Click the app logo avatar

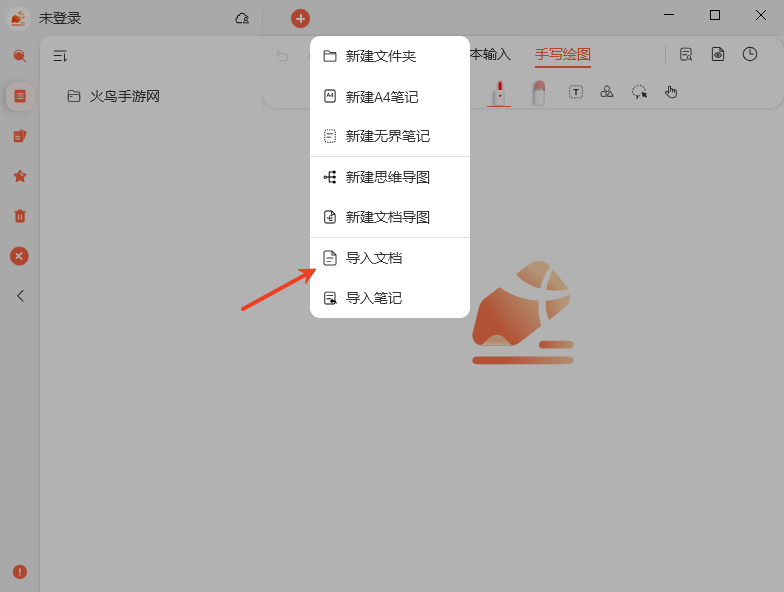tap(18, 18)
